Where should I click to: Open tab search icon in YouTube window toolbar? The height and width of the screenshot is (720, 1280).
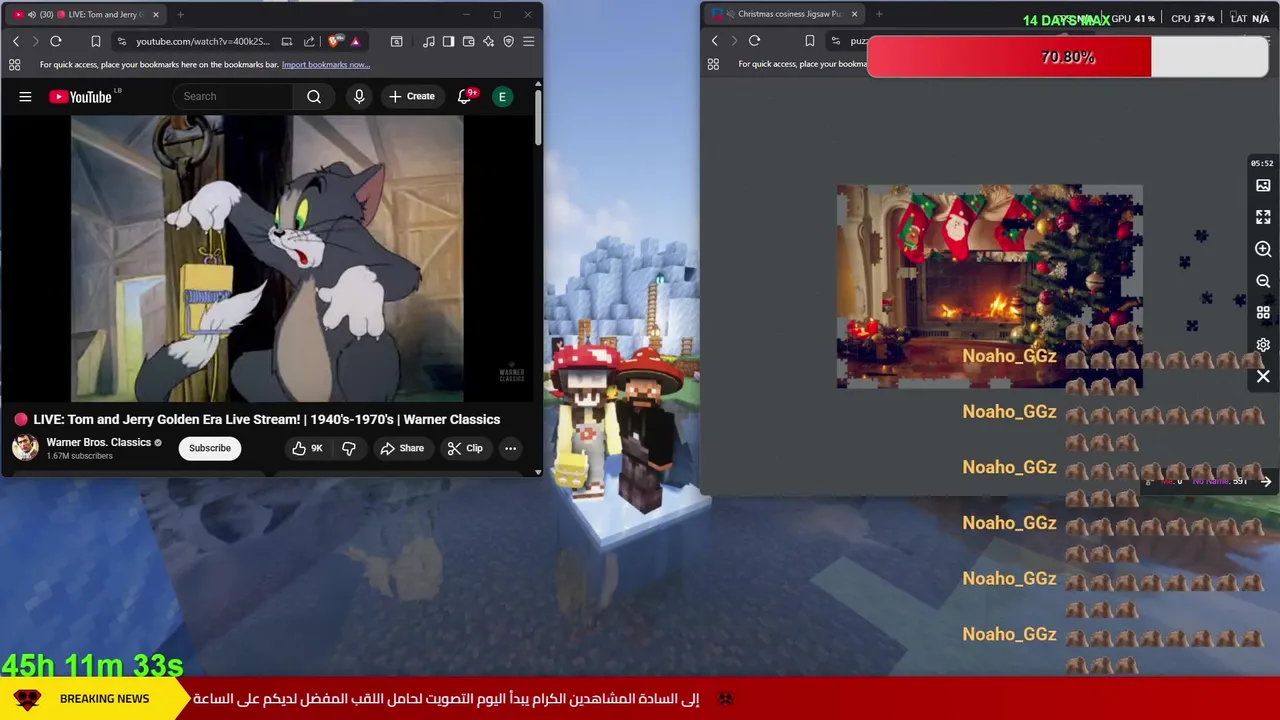[x=397, y=41]
